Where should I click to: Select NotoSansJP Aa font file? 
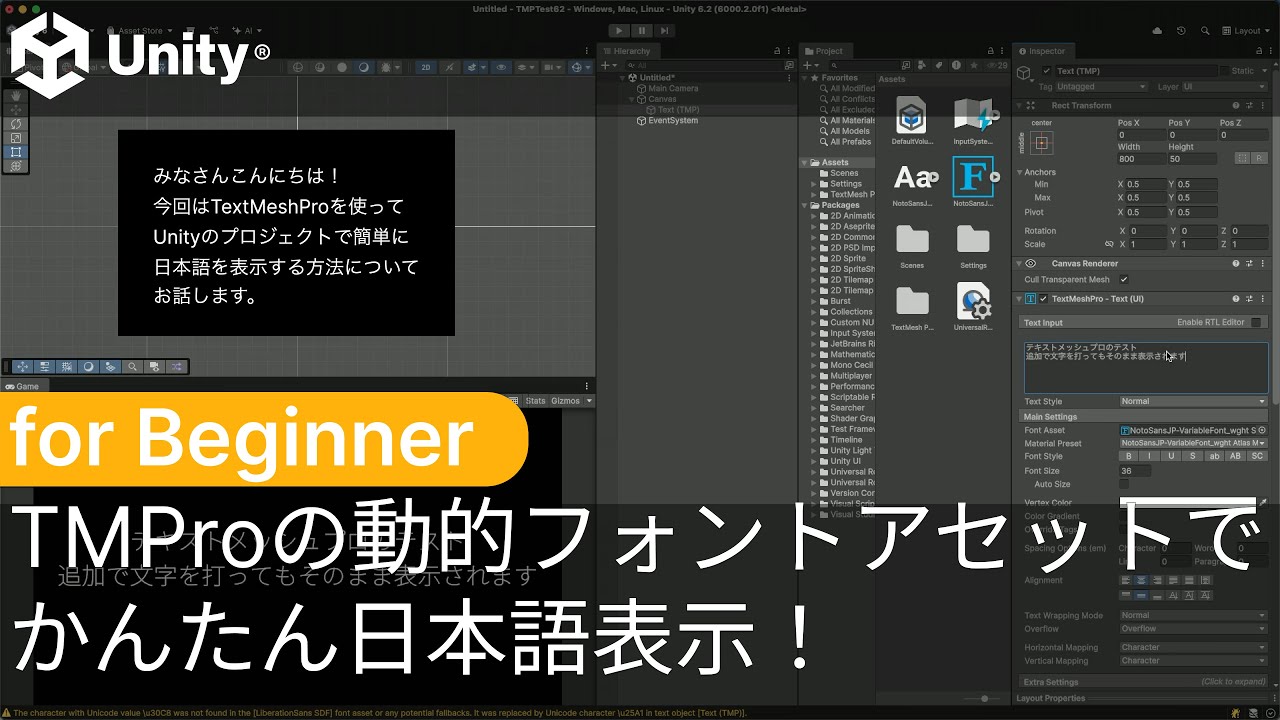tap(912, 177)
